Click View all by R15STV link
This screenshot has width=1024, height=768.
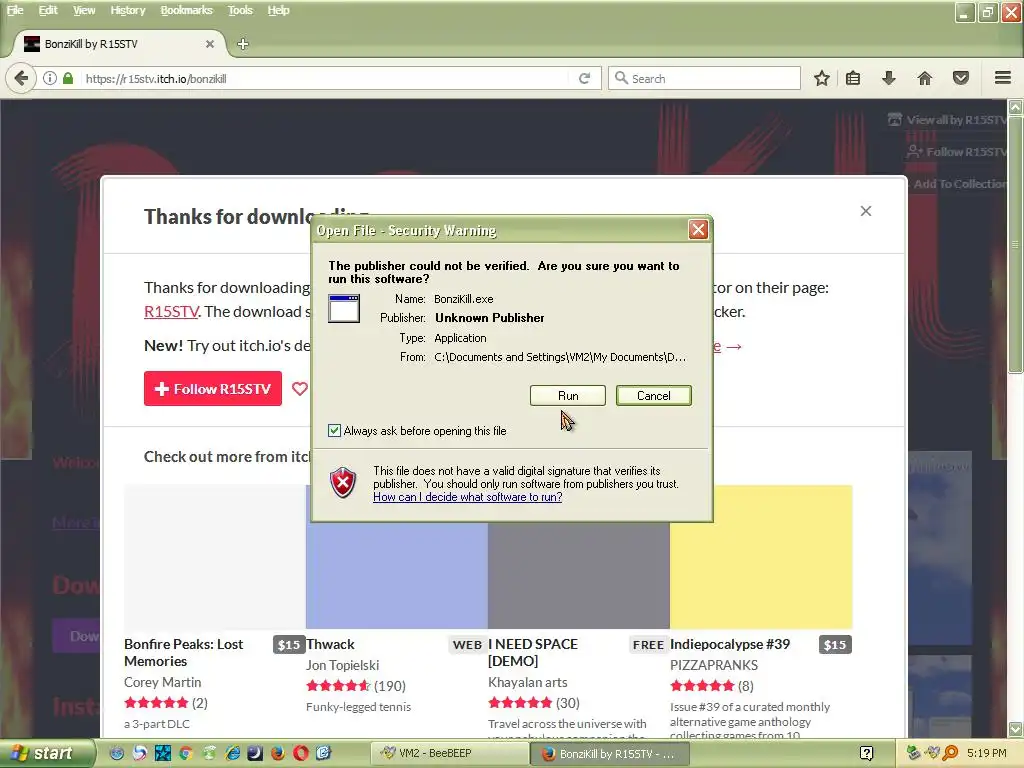pyautogui.click(x=948, y=120)
